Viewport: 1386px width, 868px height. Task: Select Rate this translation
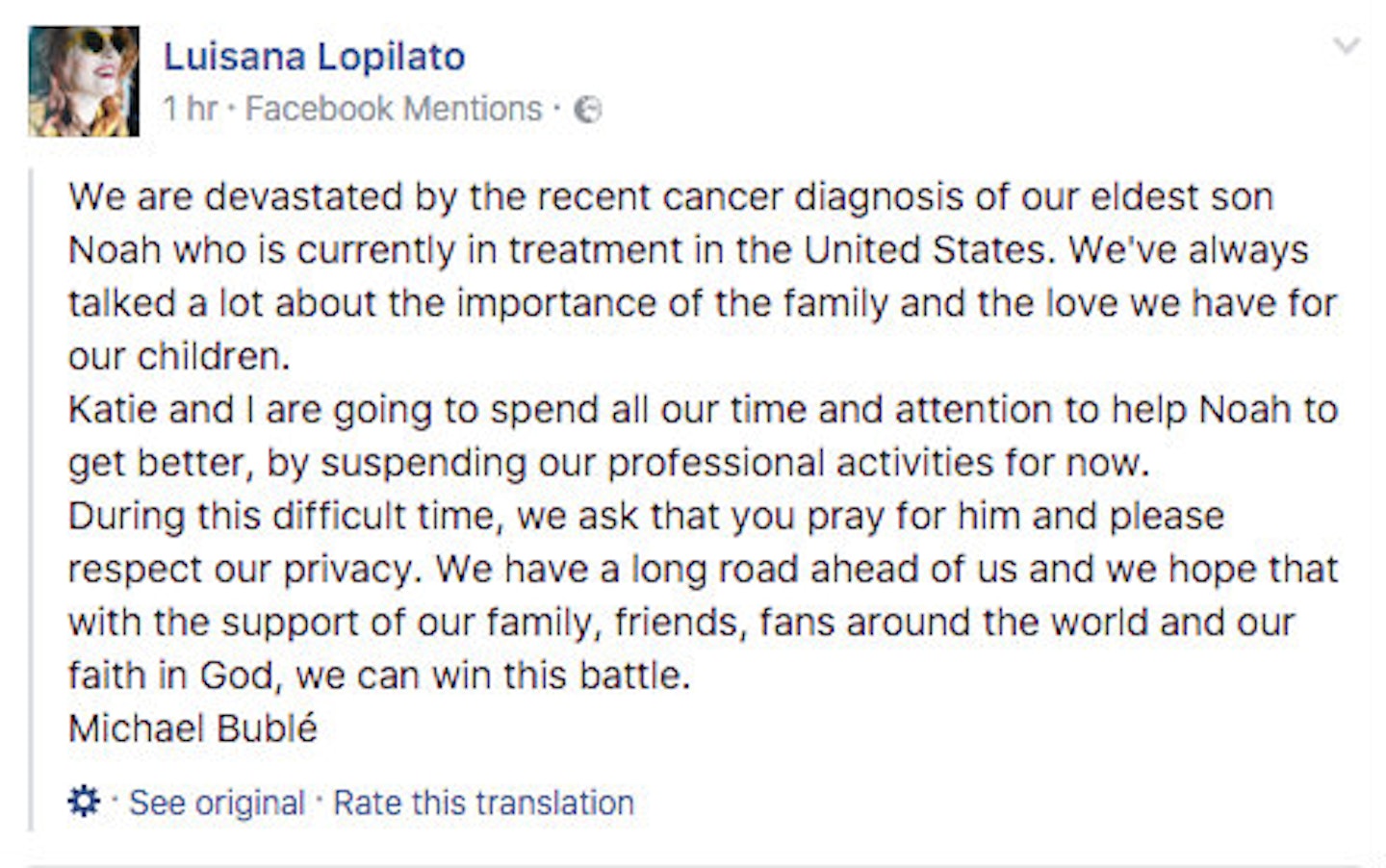point(483,803)
